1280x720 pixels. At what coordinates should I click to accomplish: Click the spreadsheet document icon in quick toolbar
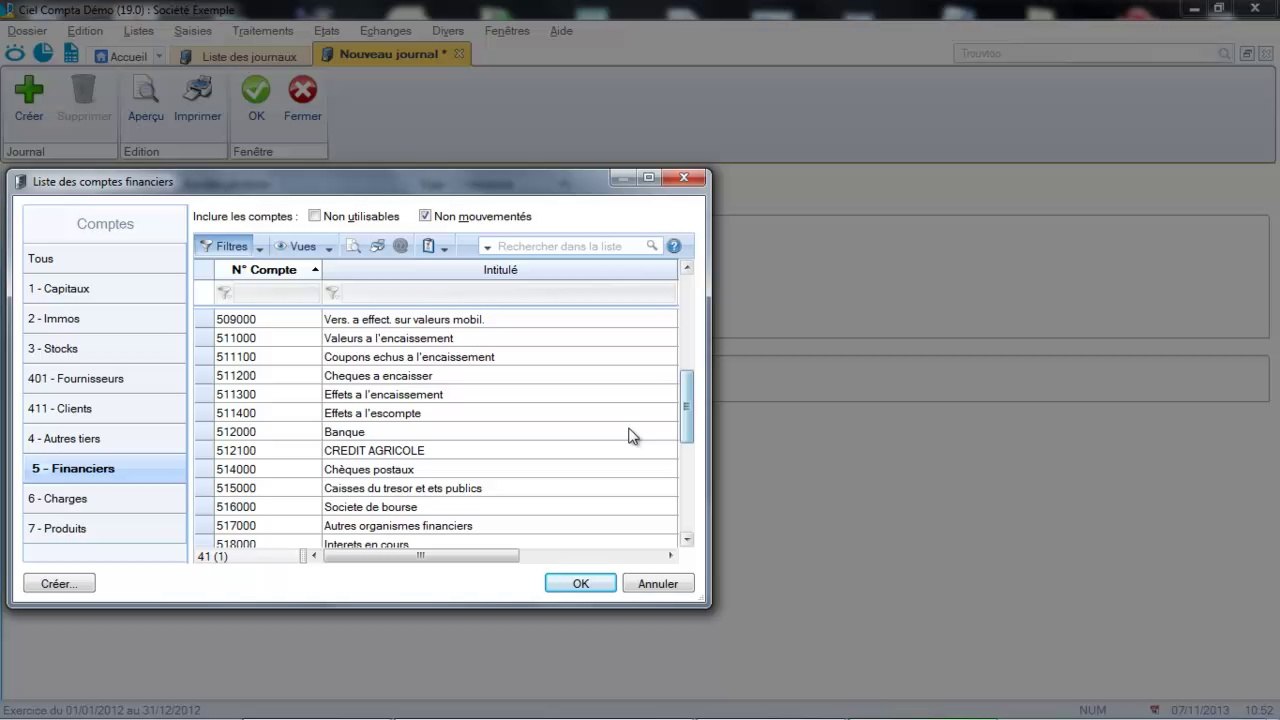tap(71, 54)
